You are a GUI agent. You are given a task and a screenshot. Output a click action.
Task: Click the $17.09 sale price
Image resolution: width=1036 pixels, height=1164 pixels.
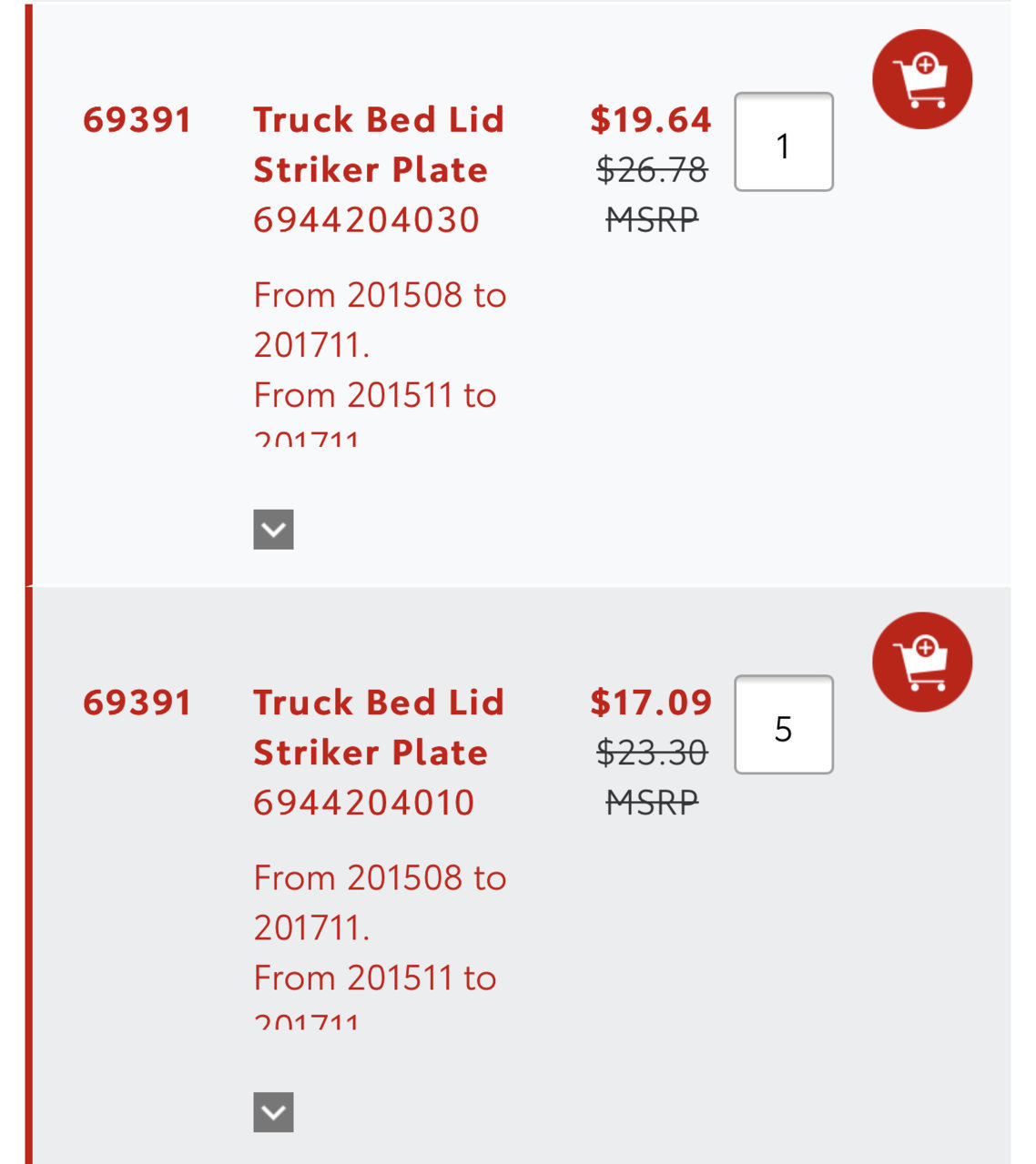pos(650,702)
